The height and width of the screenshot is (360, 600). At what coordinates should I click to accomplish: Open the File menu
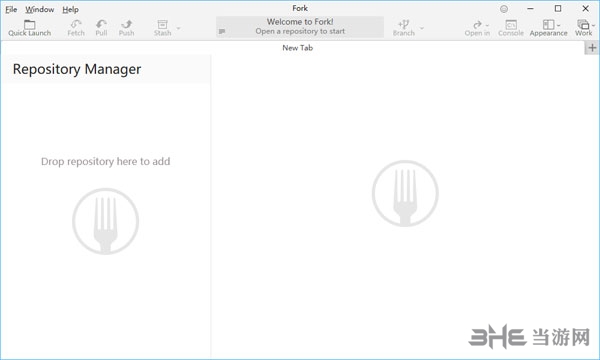11,9
